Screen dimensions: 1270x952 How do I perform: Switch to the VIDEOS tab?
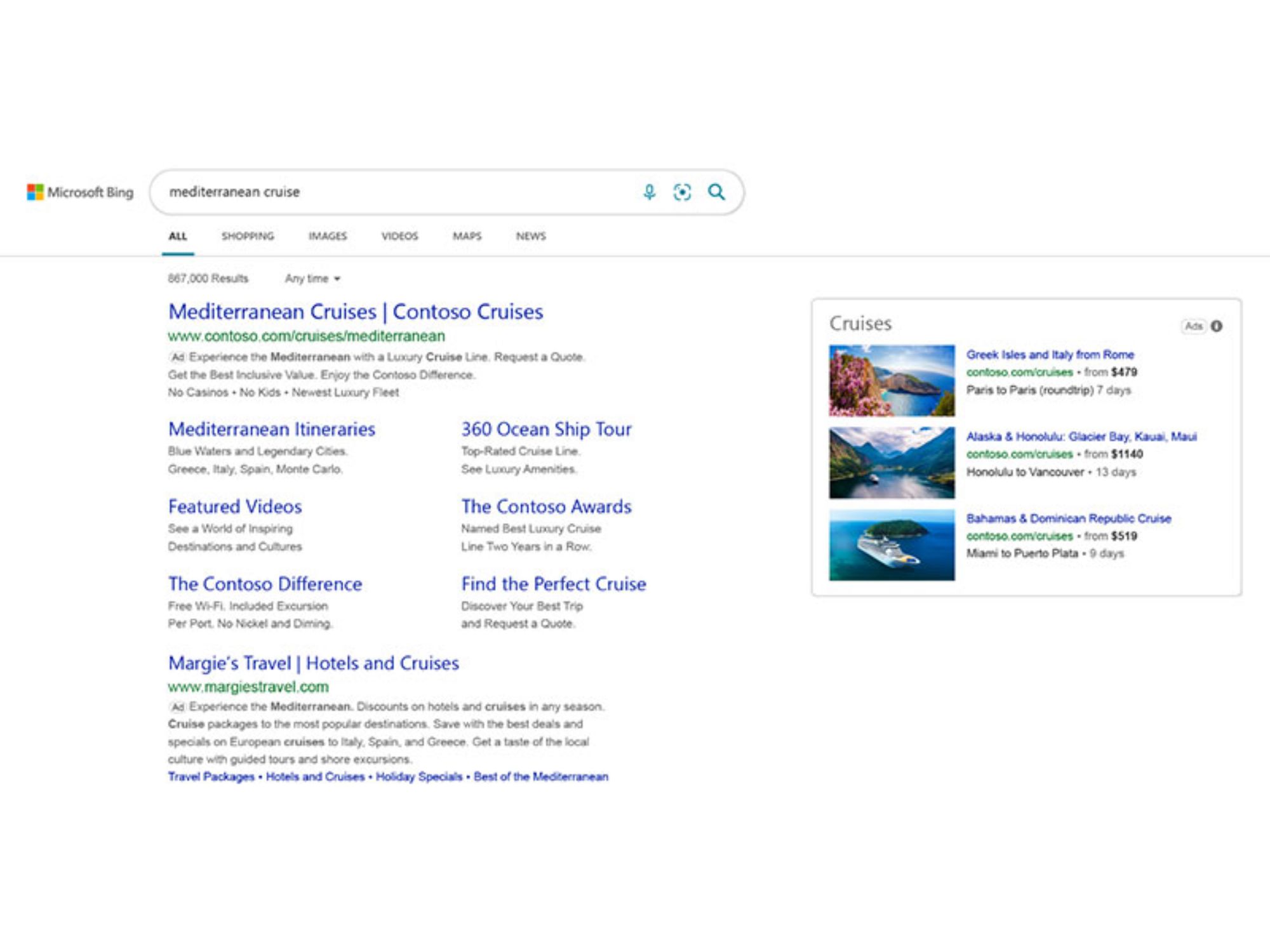tap(399, 236)
